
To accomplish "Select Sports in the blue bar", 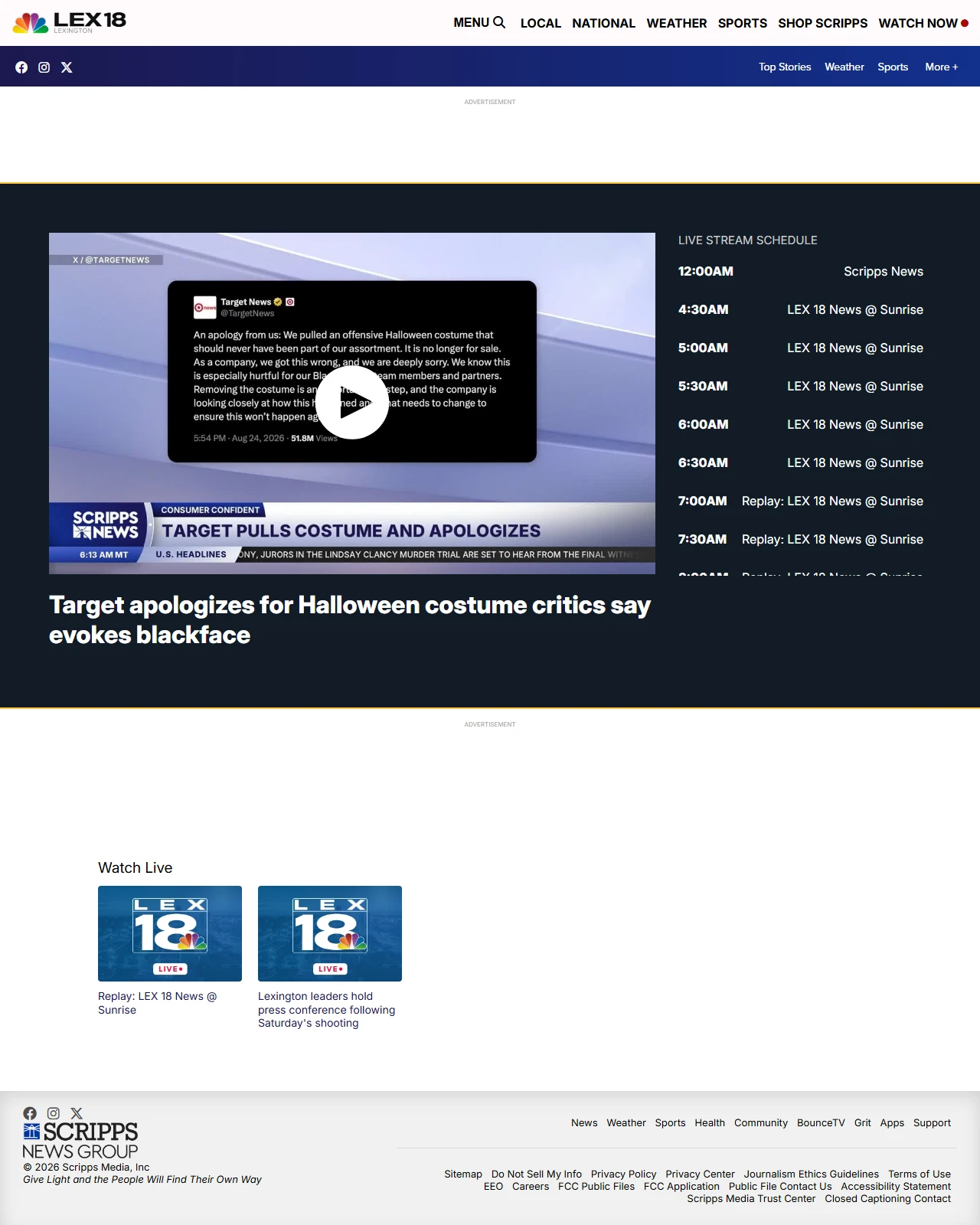I will click(x=893, y=67).
